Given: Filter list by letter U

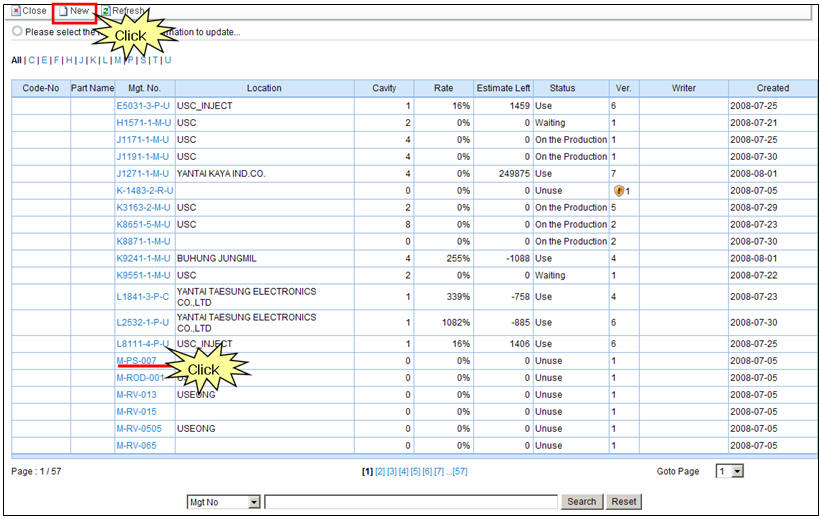Looking at the screenshot, I should click(168, 60).
